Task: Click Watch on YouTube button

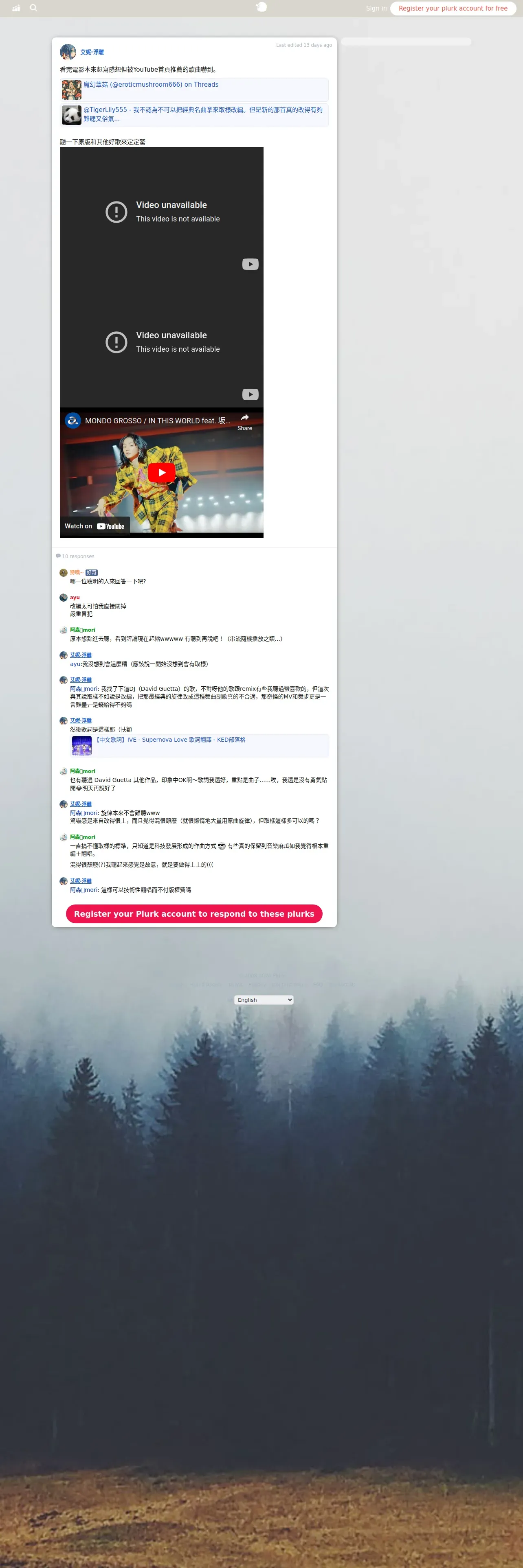Action: click(x=94, y=526)
